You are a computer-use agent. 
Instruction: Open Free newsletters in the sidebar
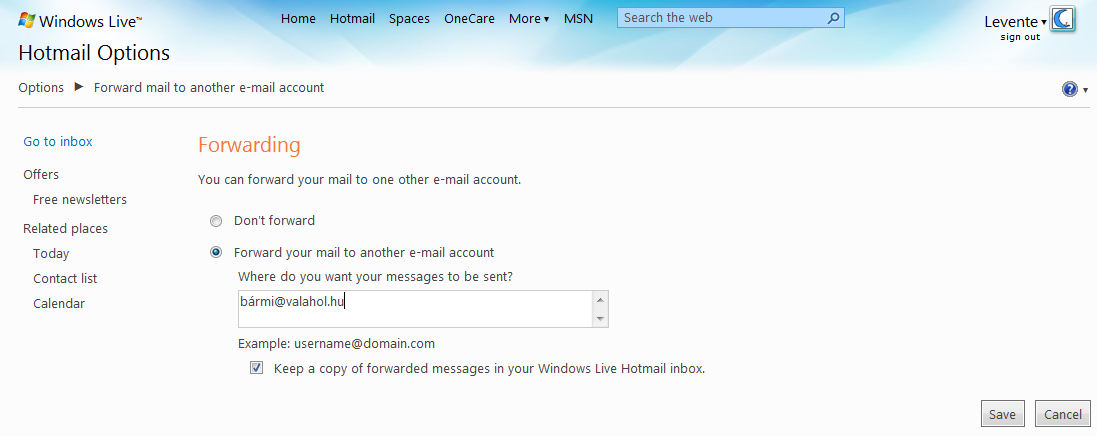click(80, 199)
